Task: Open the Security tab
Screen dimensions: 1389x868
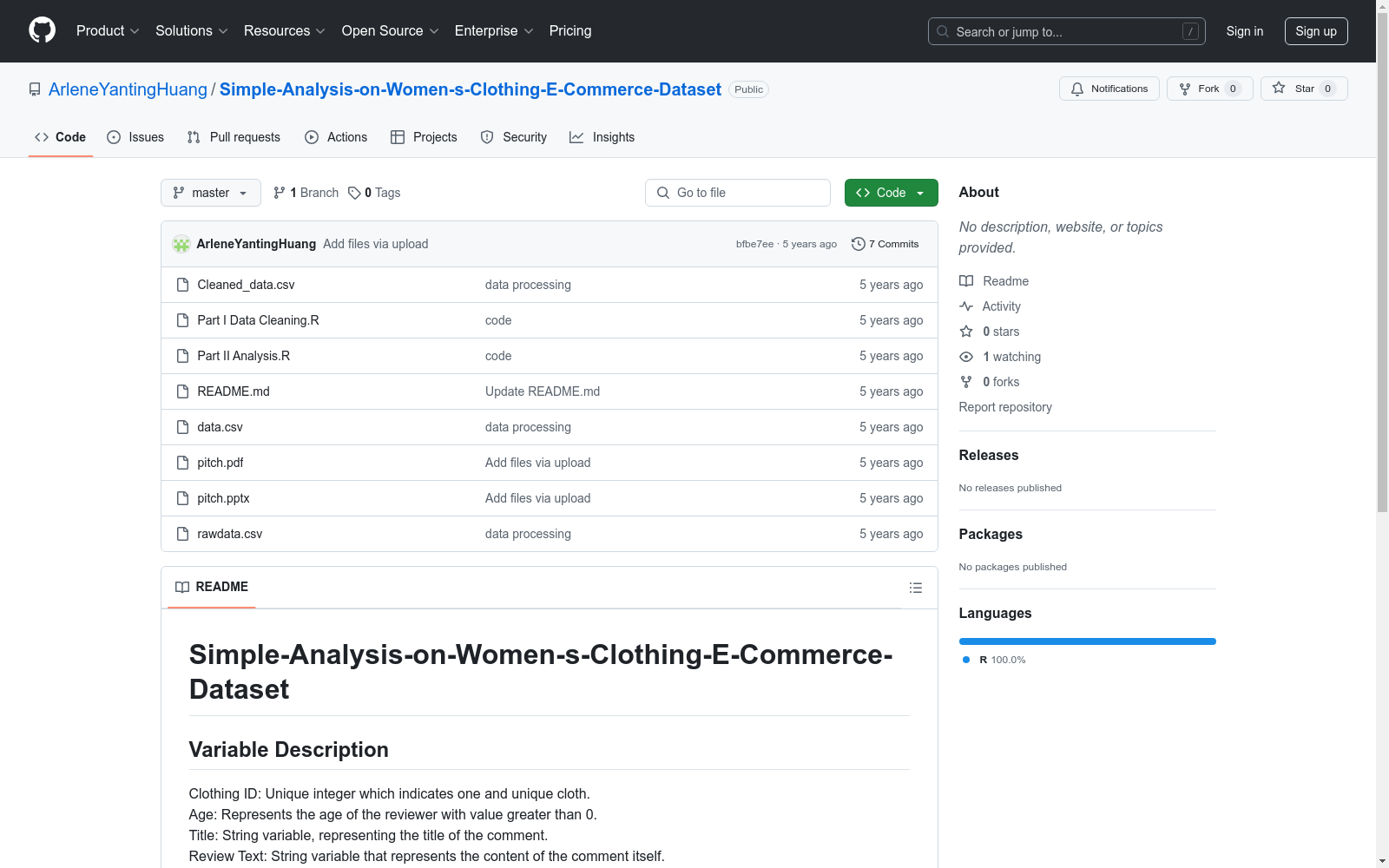Action: 514,137
